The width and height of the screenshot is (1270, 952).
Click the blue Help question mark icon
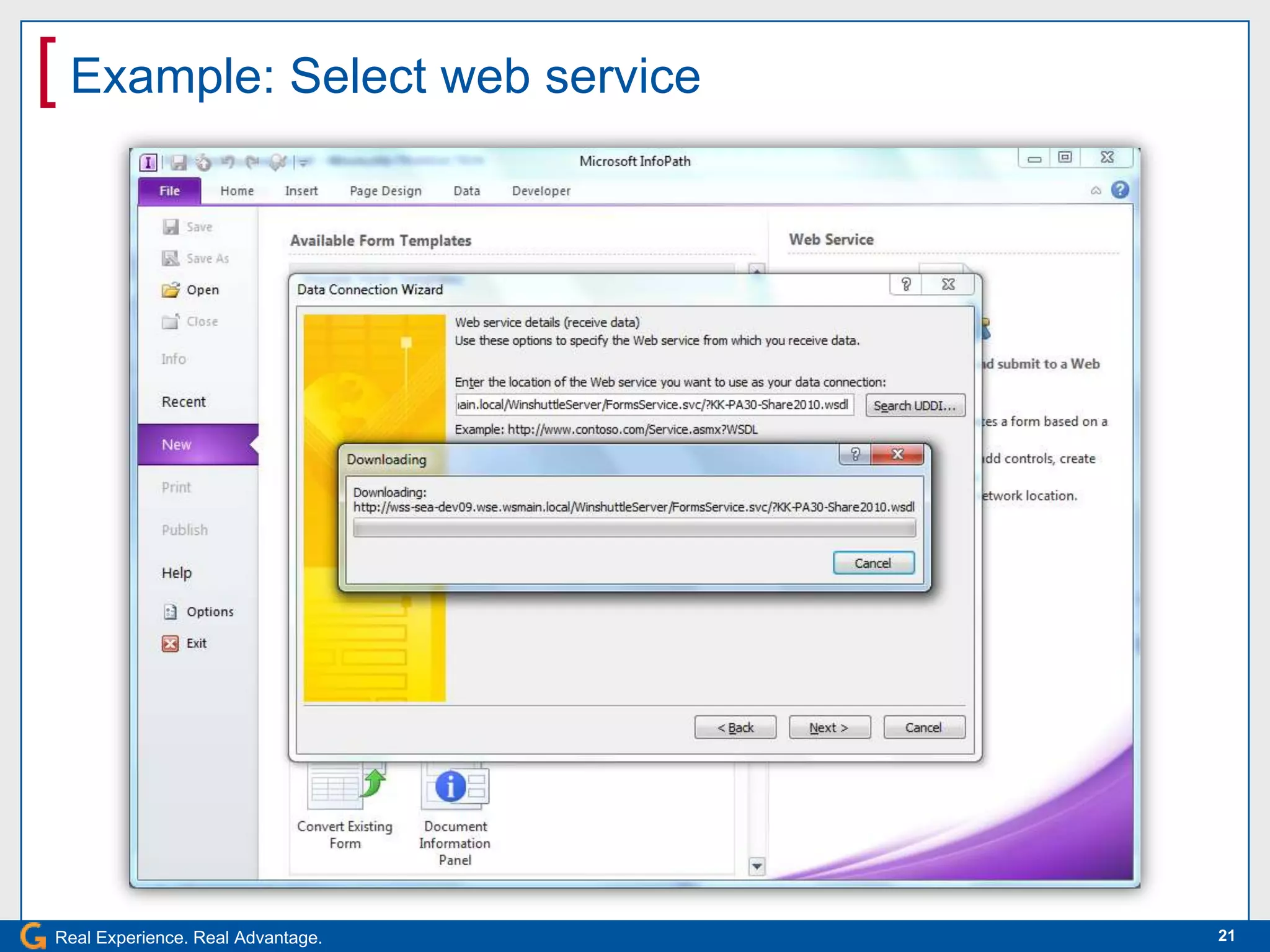[1120, 190]
